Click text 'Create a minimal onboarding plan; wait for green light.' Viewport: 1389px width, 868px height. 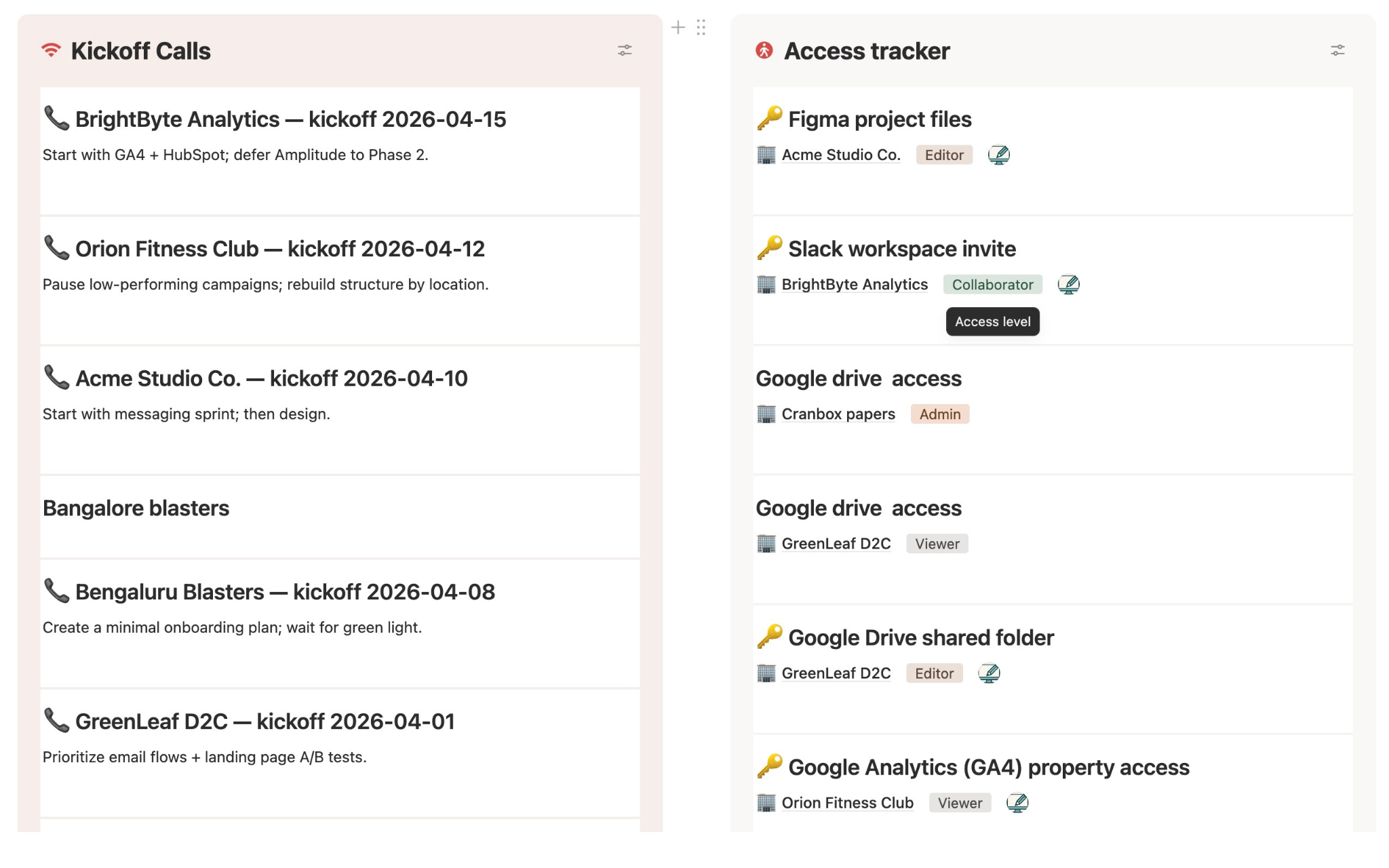click(233, 627)
